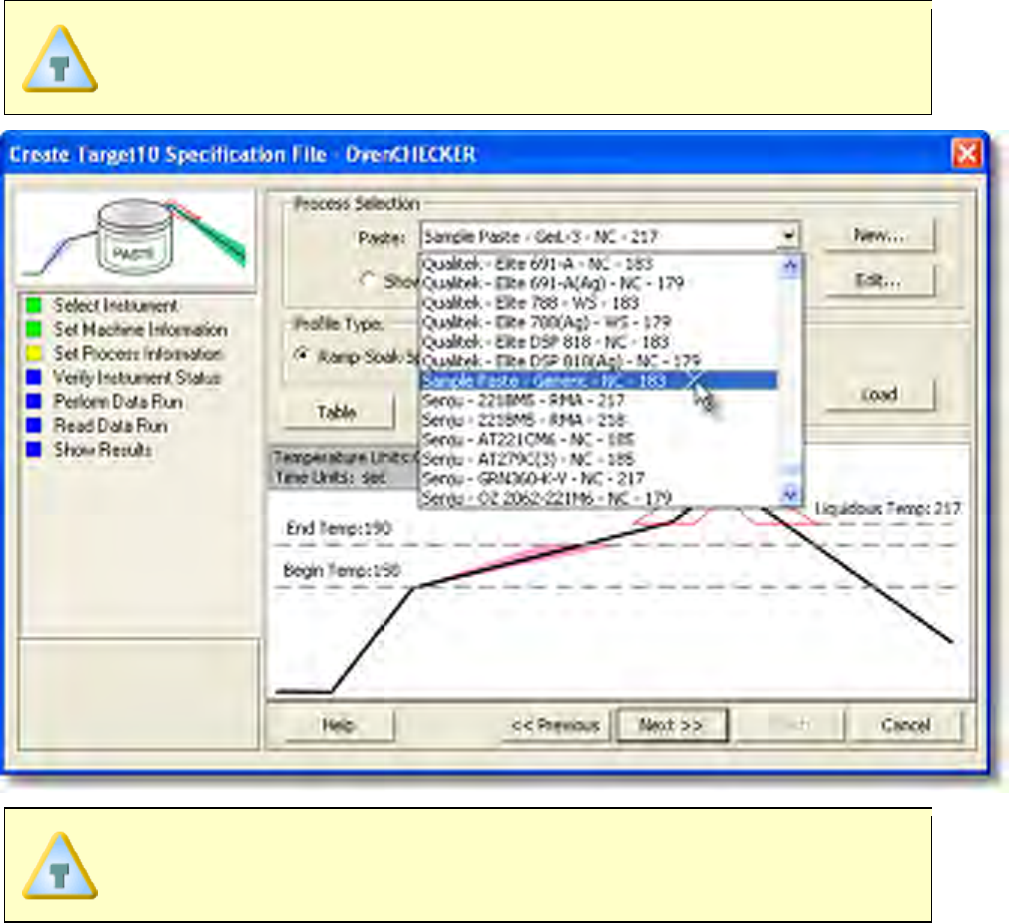Click the New... button
1009x923 pixels.
[x=878, y=236]
